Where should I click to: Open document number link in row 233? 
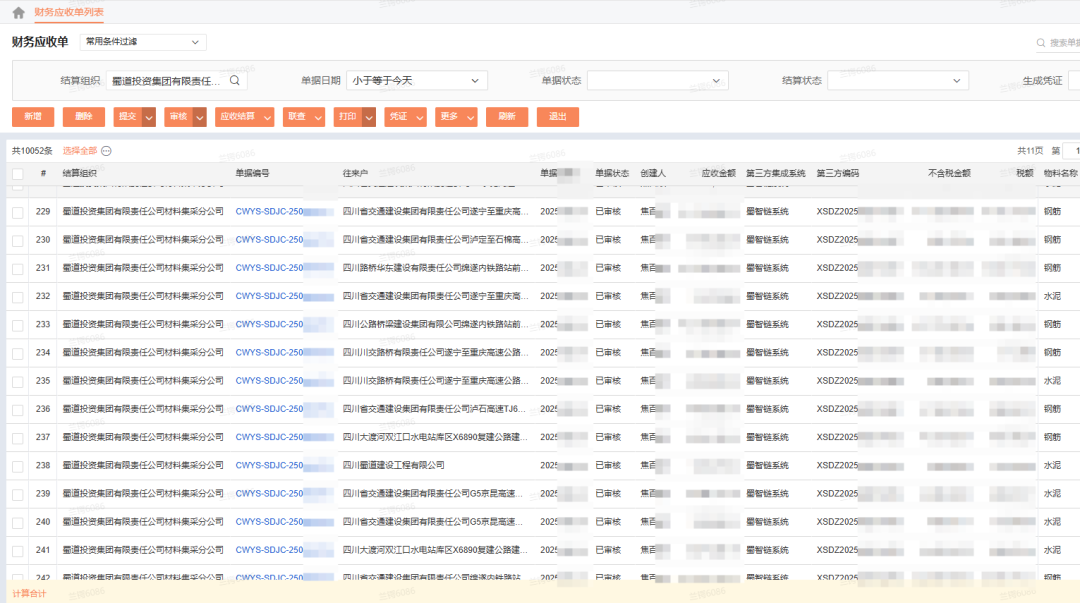point(284,325)
